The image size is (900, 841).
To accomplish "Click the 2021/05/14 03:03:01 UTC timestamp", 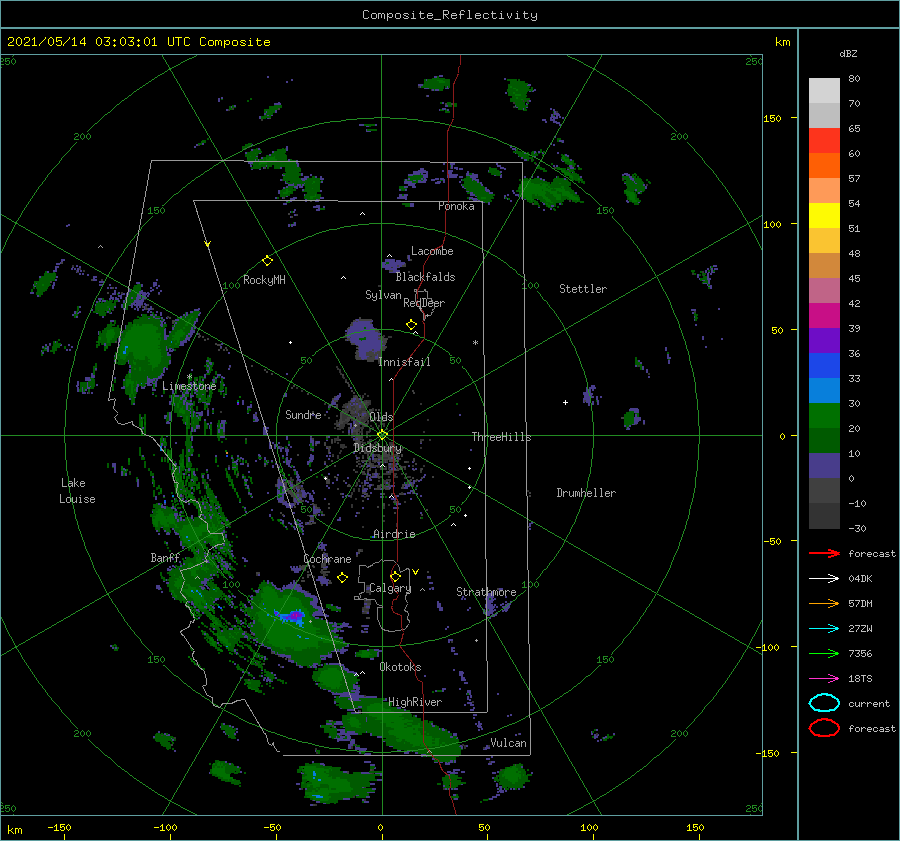I will [138, 42].
